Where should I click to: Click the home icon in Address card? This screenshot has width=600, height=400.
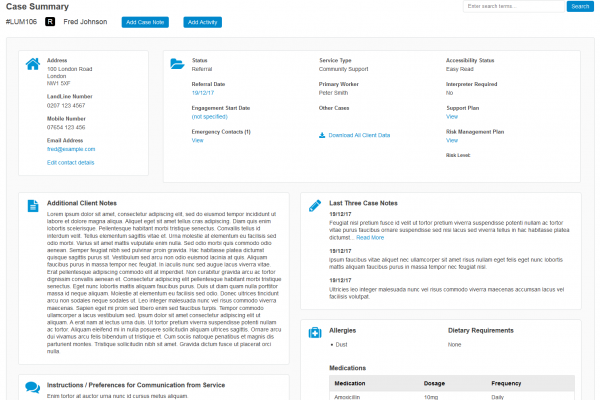(31, 63)
